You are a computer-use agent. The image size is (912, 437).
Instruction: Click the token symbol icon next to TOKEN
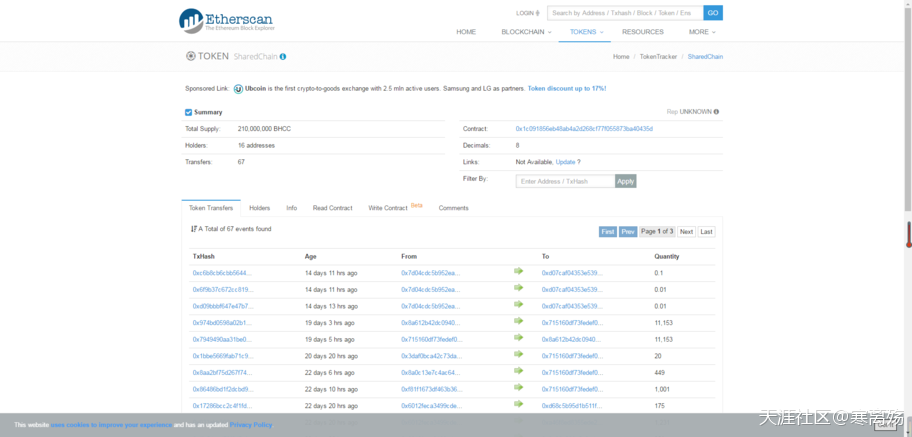click(191, 56)
